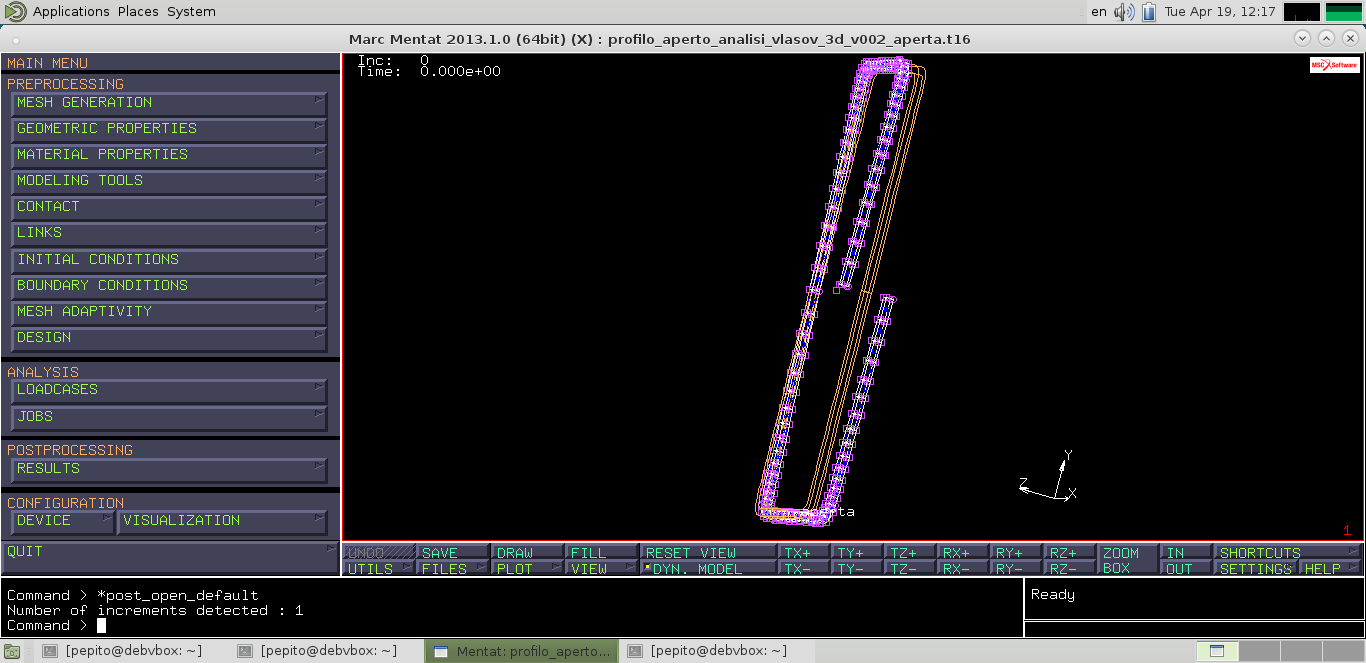1366x663 pixels.
Task: Click the battery status icon
Action: [x=1149, y=12]
